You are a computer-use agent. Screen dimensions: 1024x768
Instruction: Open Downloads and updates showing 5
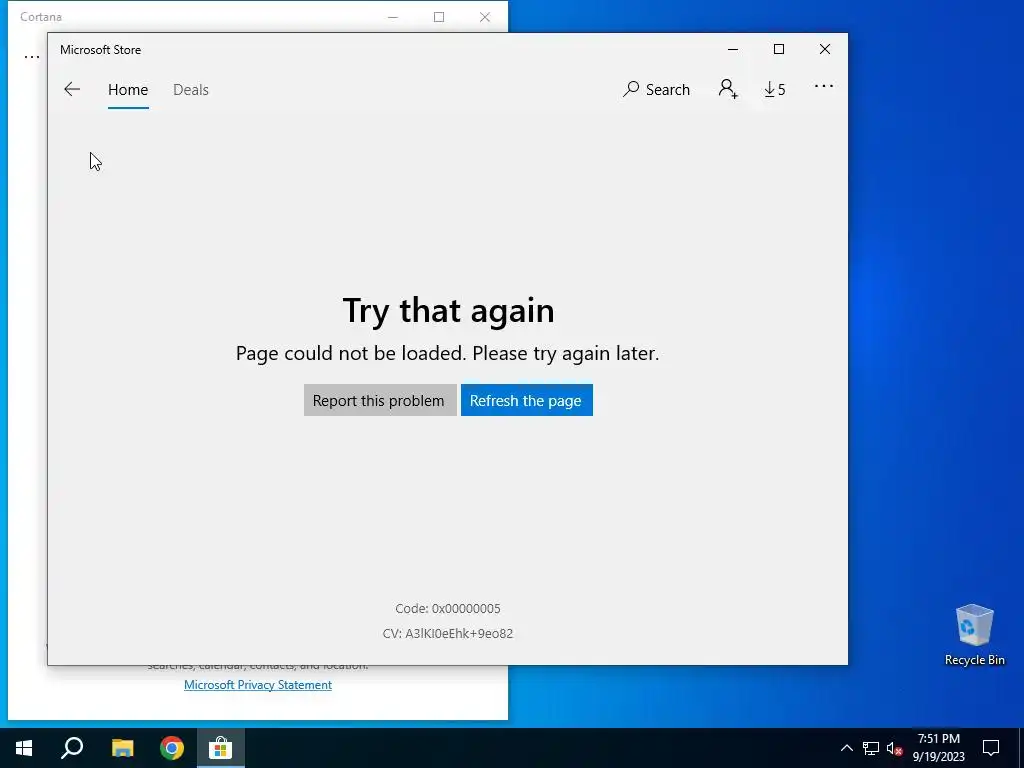point(775,89)
